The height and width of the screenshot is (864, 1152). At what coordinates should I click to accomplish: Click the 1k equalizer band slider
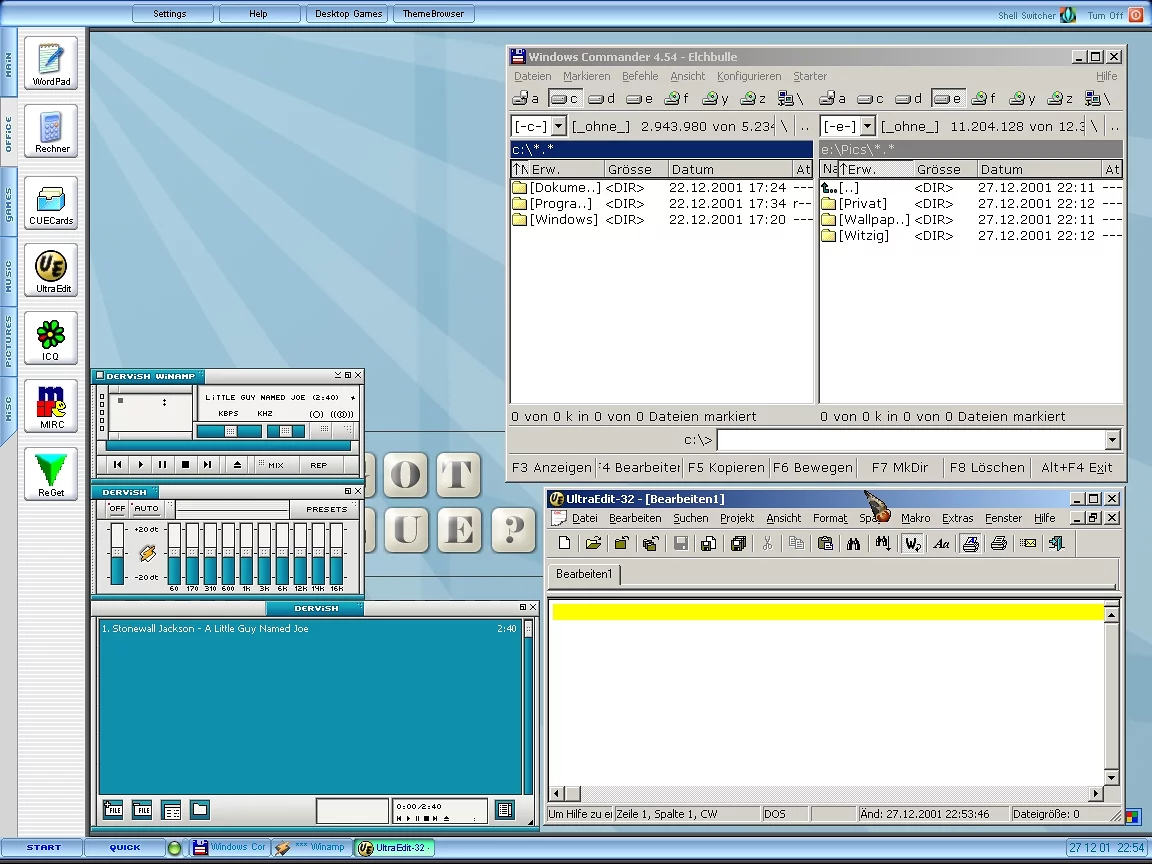pos(246,553)
